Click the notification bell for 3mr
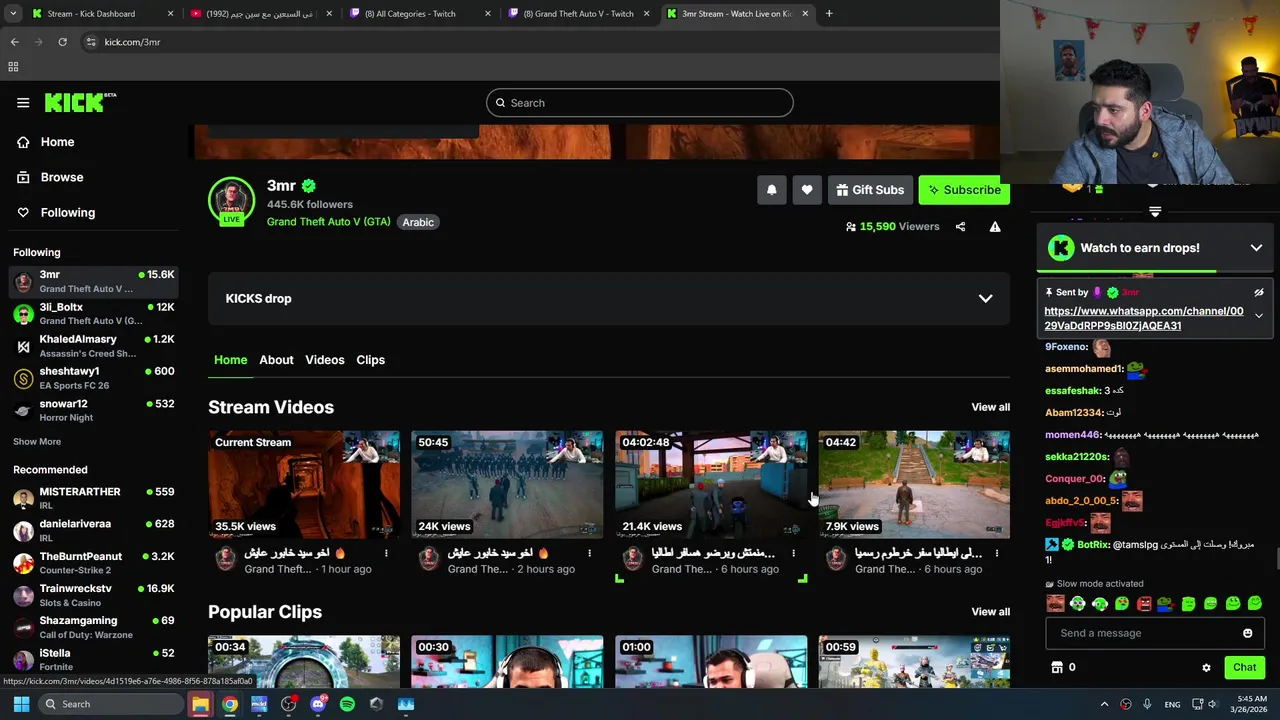1280x720 pixels. [772, 190]
